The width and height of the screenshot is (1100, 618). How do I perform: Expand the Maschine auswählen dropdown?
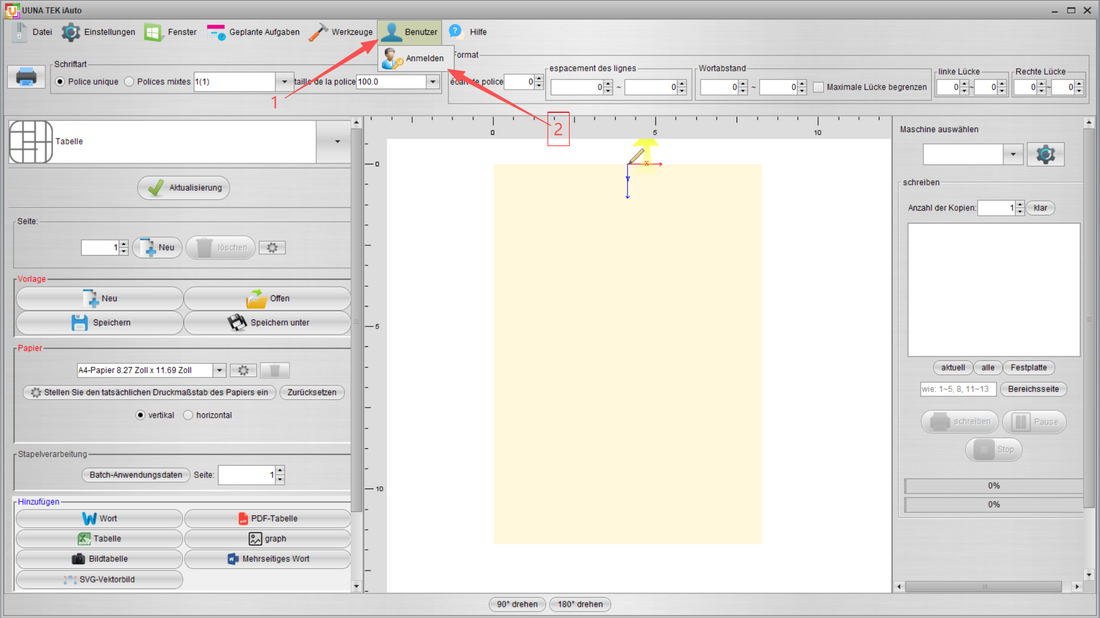click(1012, 154)
